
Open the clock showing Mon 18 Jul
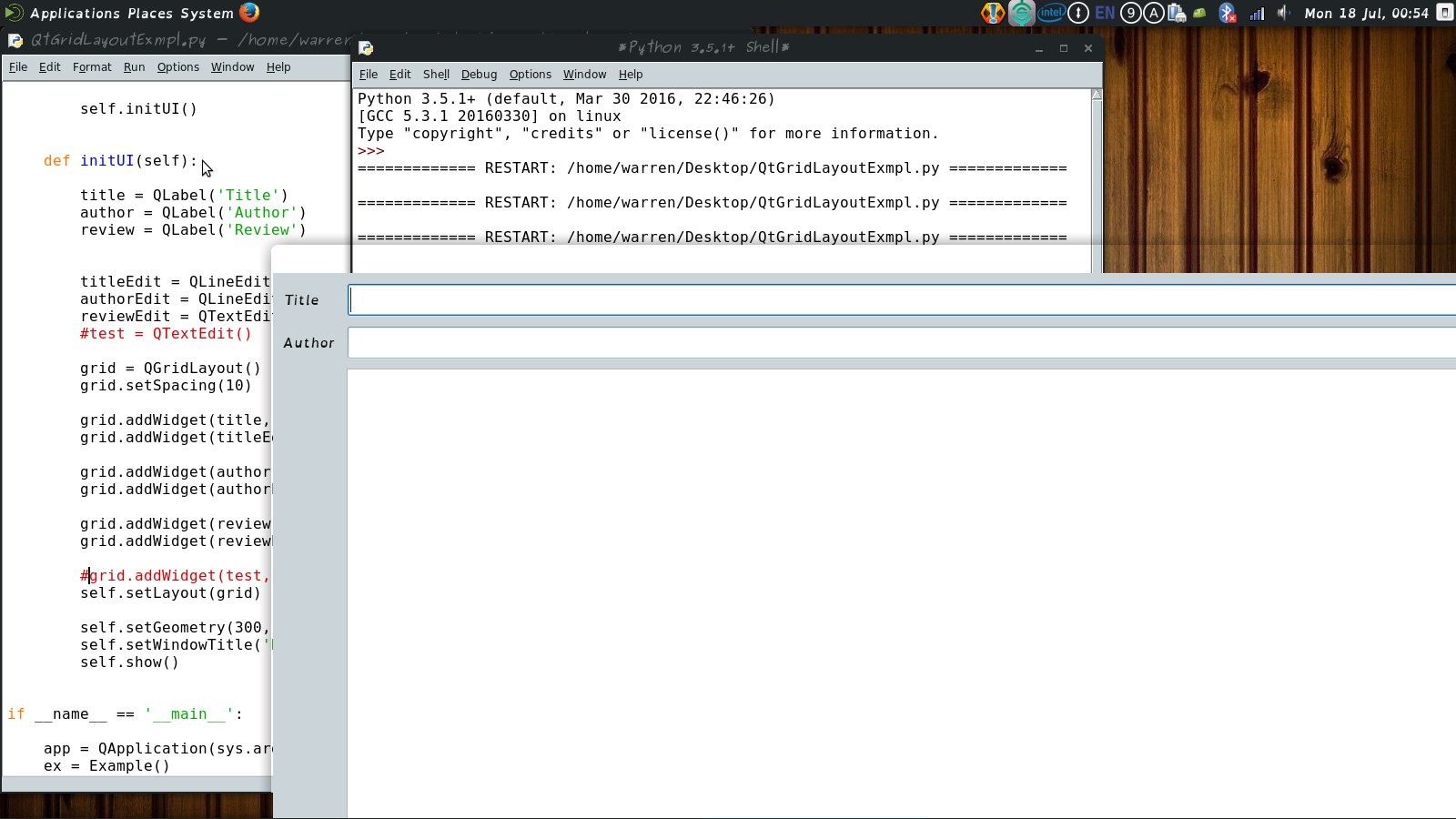(1366, 14)
